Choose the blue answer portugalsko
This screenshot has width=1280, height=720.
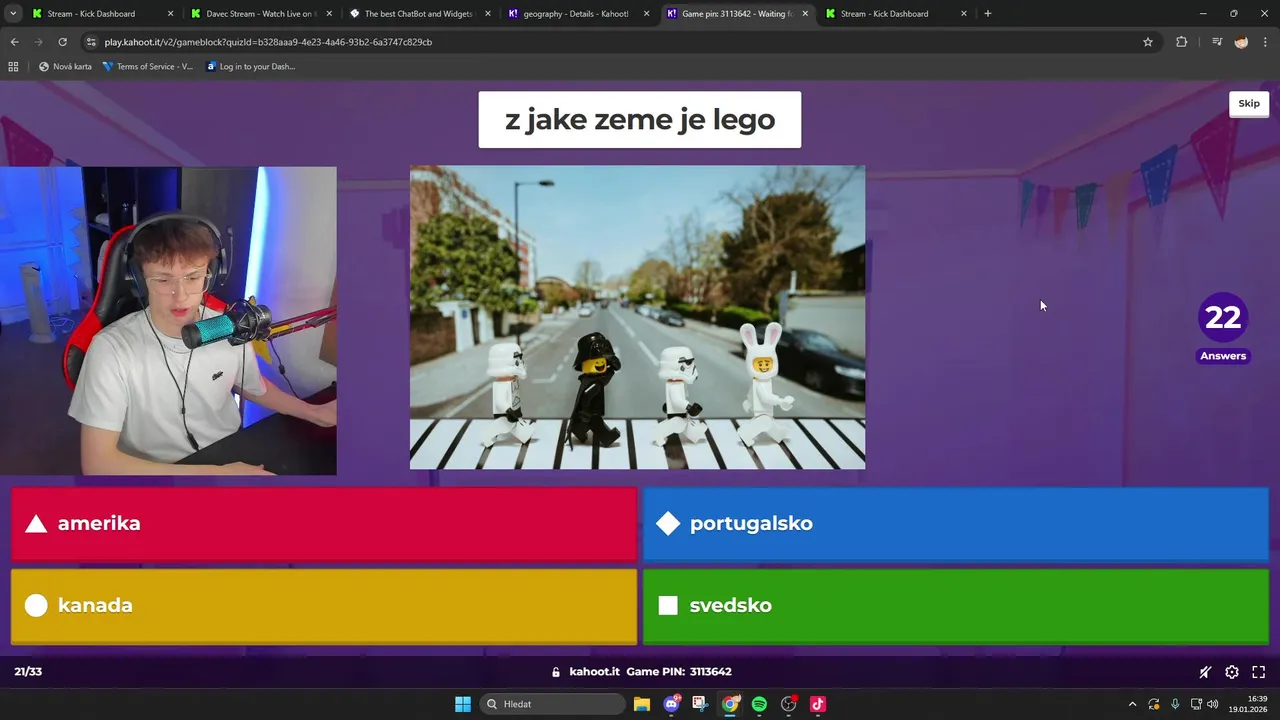pyautogui.click(x=956, y=523)
